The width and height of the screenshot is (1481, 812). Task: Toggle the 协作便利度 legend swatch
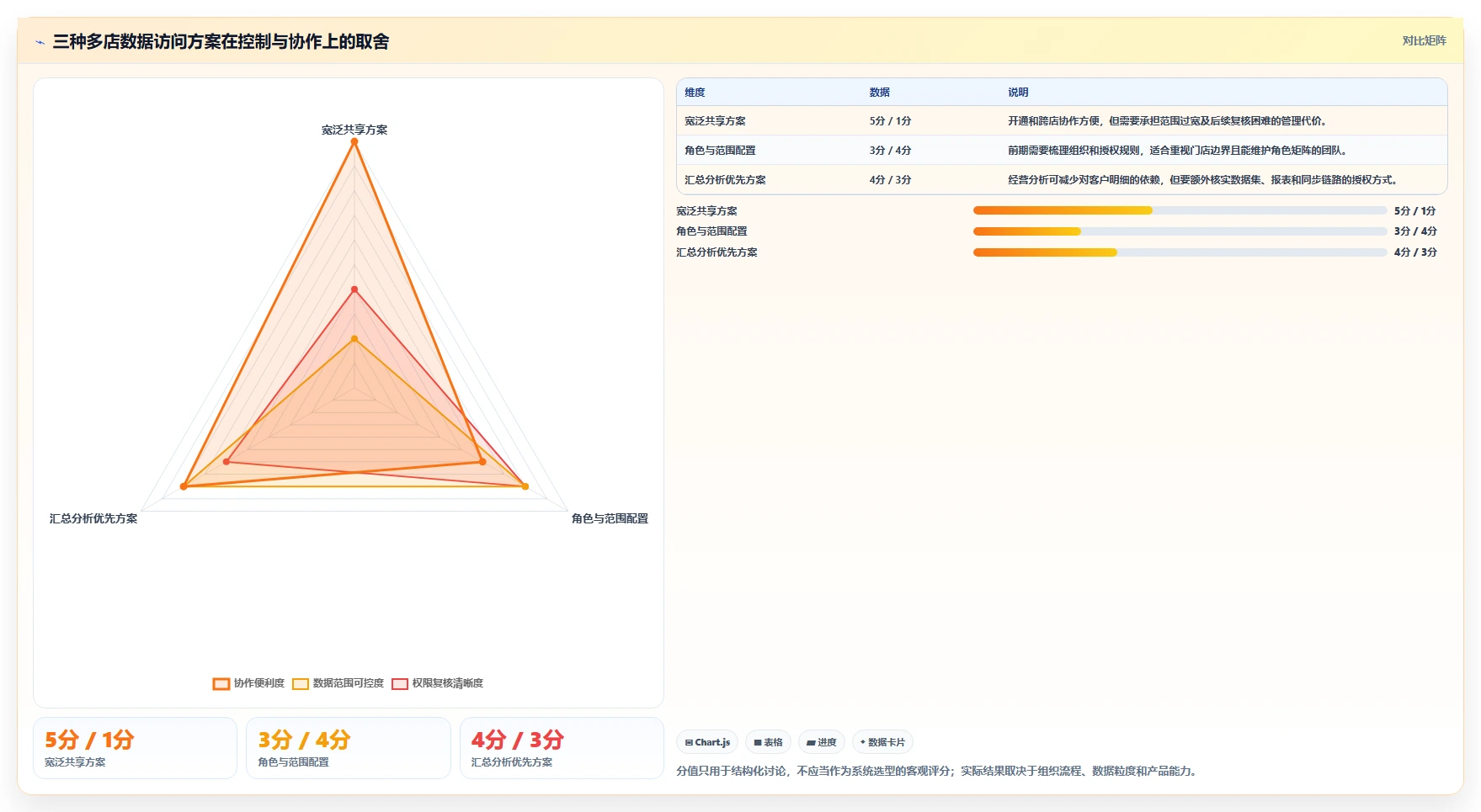[x=221, y=684]
